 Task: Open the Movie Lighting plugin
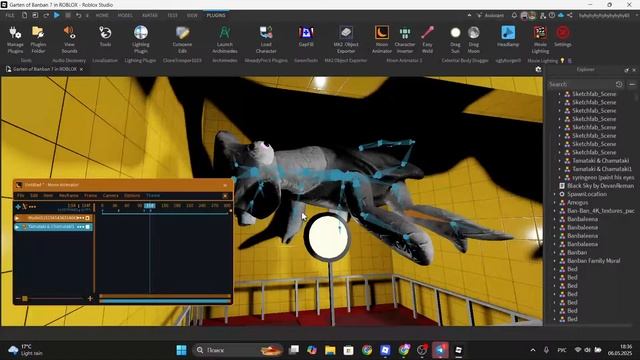pos(540,39)
